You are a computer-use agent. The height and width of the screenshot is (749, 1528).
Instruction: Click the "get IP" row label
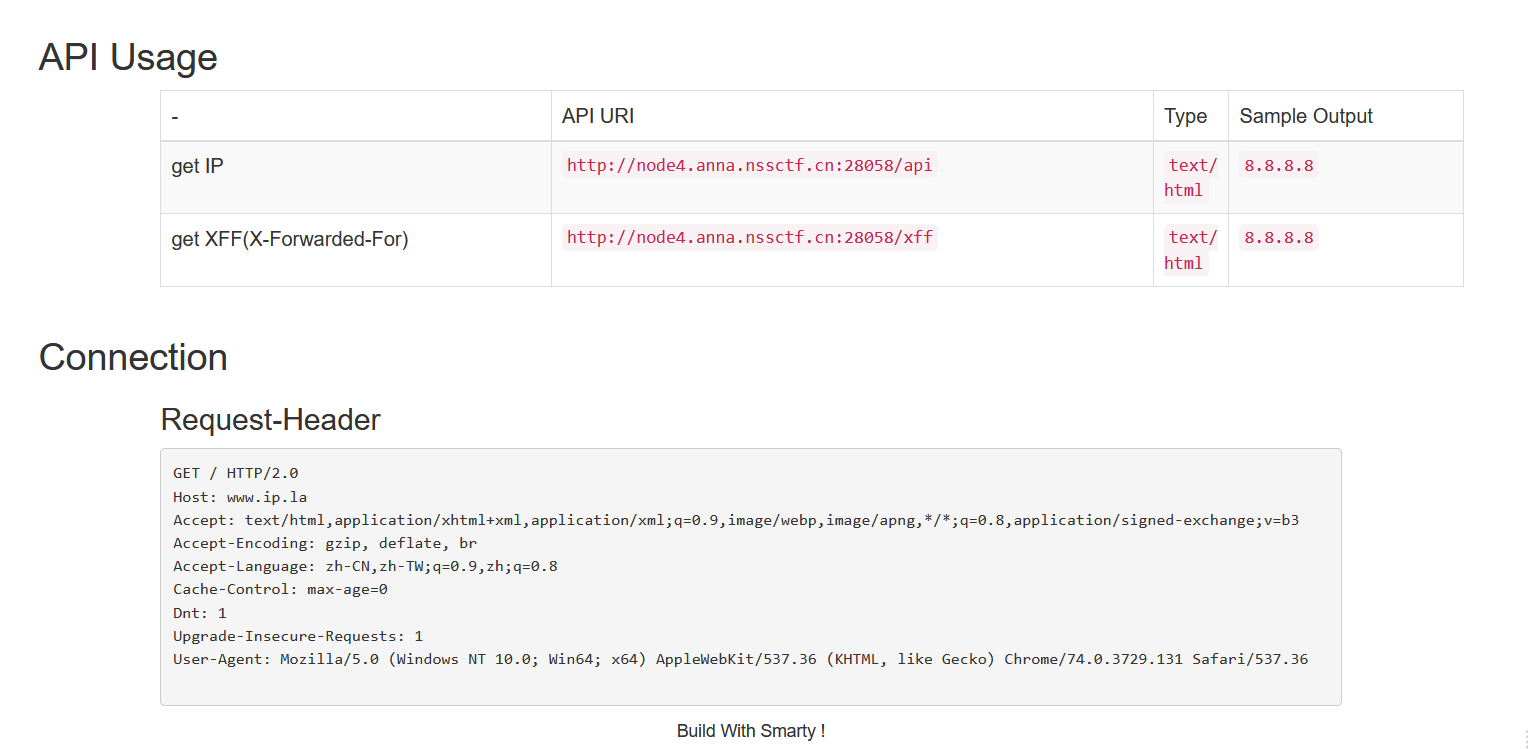coord(198,166)
